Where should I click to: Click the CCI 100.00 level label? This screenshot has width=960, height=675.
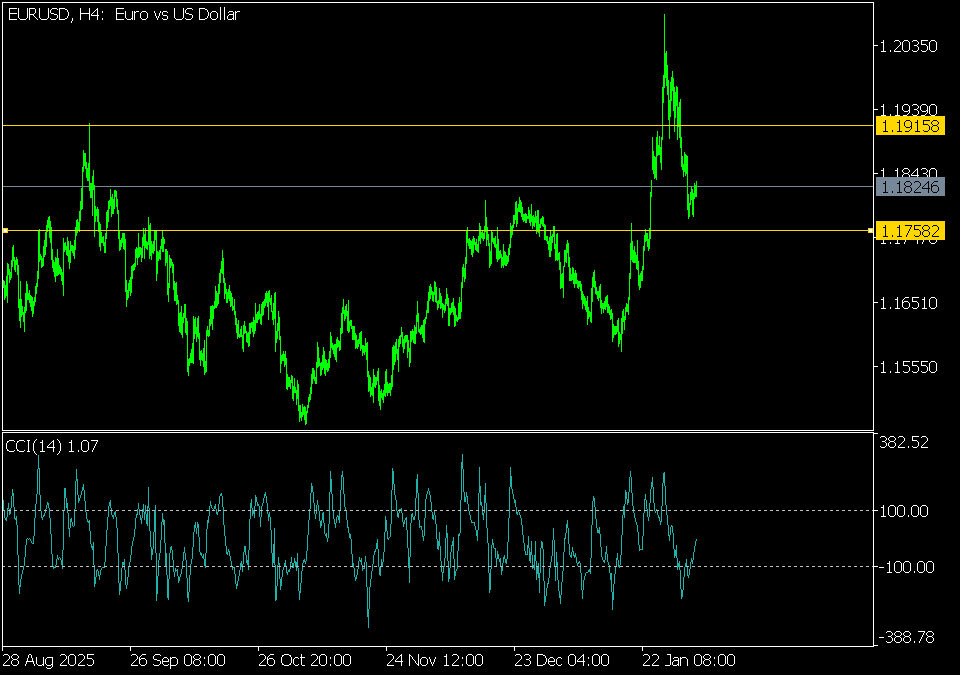(x=905, y=511)
